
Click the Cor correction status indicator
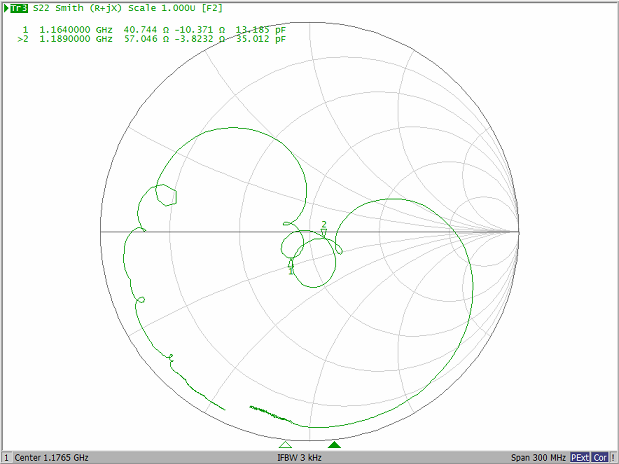tap(599, 457)
